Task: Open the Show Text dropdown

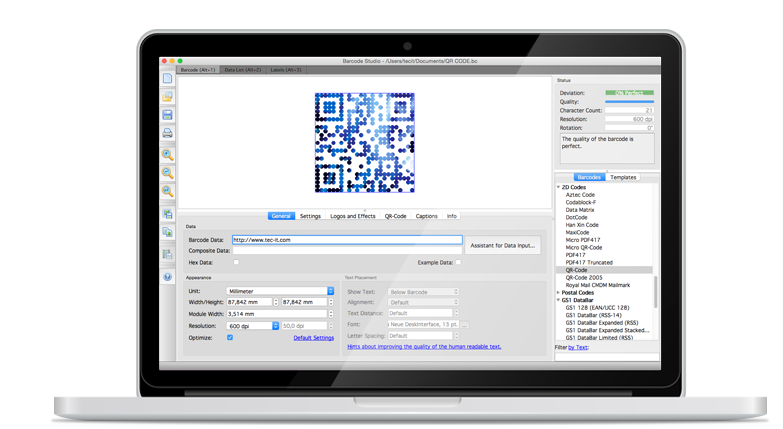Action: (423, 292)
